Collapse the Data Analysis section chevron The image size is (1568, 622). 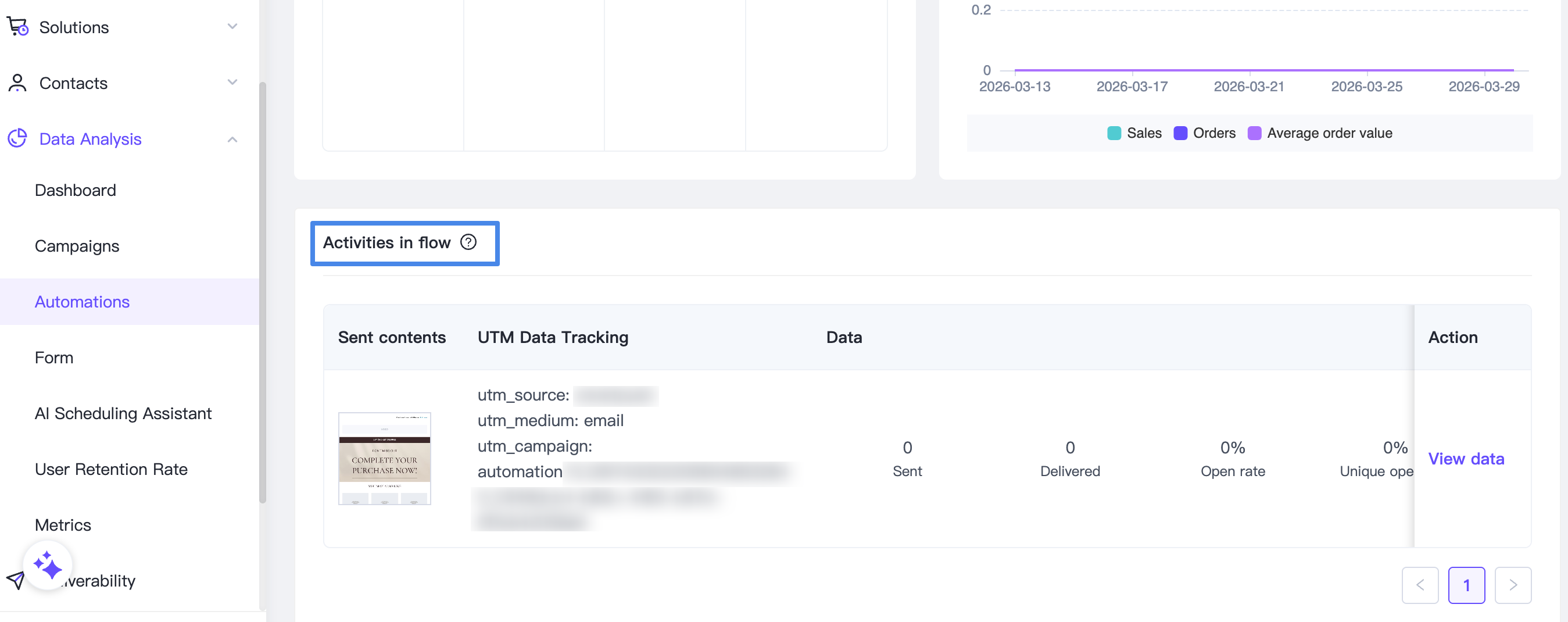click(x=232, y=140)
